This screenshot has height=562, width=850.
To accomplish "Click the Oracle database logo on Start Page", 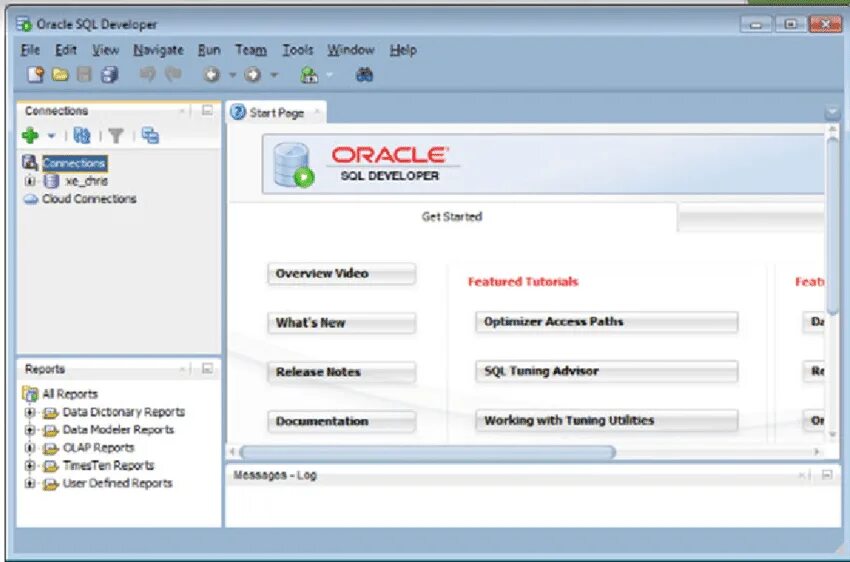I will click(293, 164).
